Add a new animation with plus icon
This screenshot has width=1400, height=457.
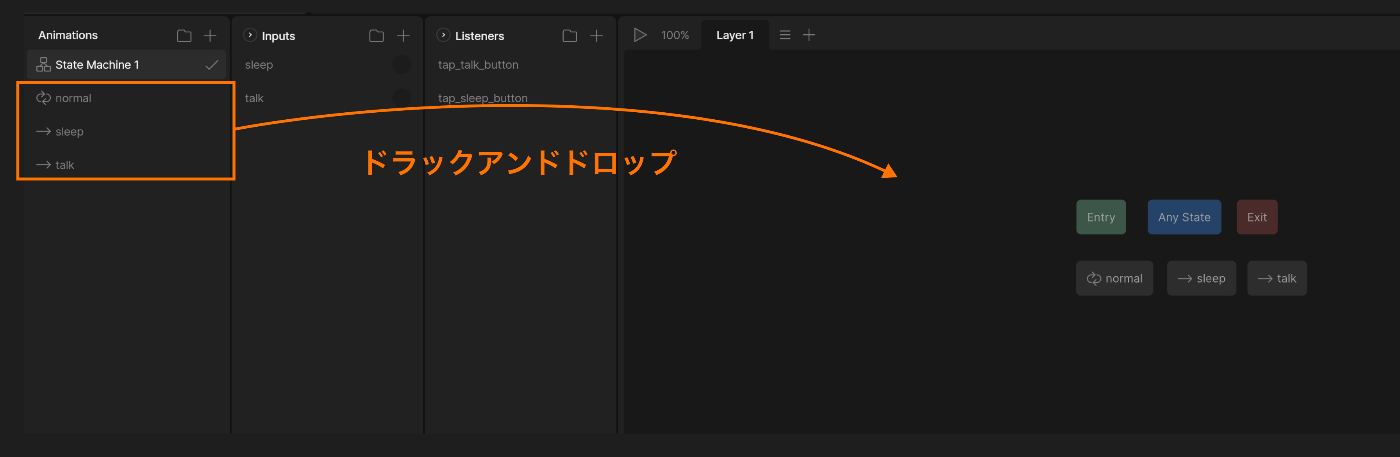click(210, 36)
